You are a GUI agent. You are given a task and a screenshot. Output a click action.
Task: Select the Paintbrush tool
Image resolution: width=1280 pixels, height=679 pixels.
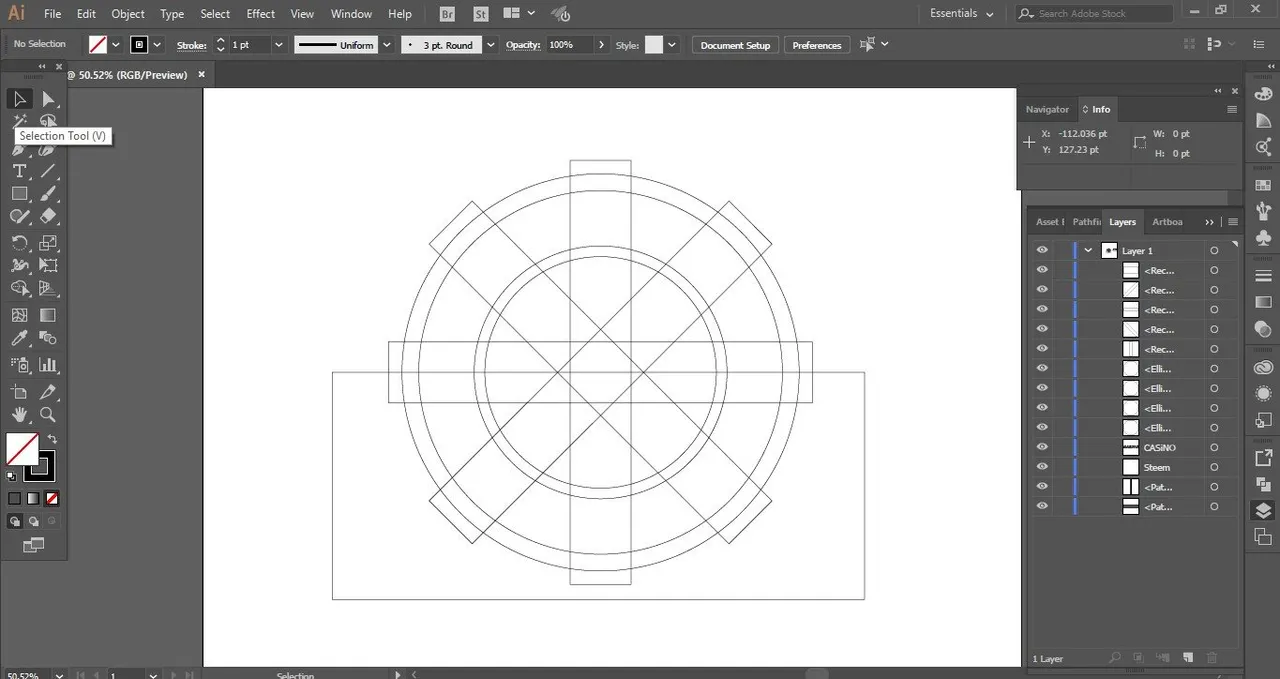pos(48,194)
